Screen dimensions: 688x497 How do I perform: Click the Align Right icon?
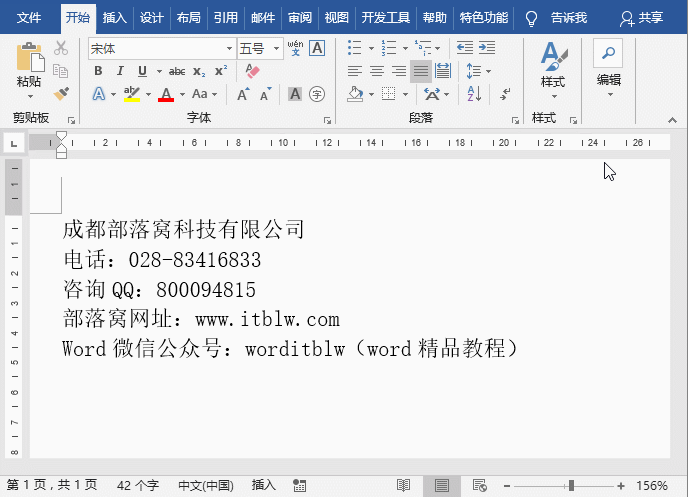[398, 71]
